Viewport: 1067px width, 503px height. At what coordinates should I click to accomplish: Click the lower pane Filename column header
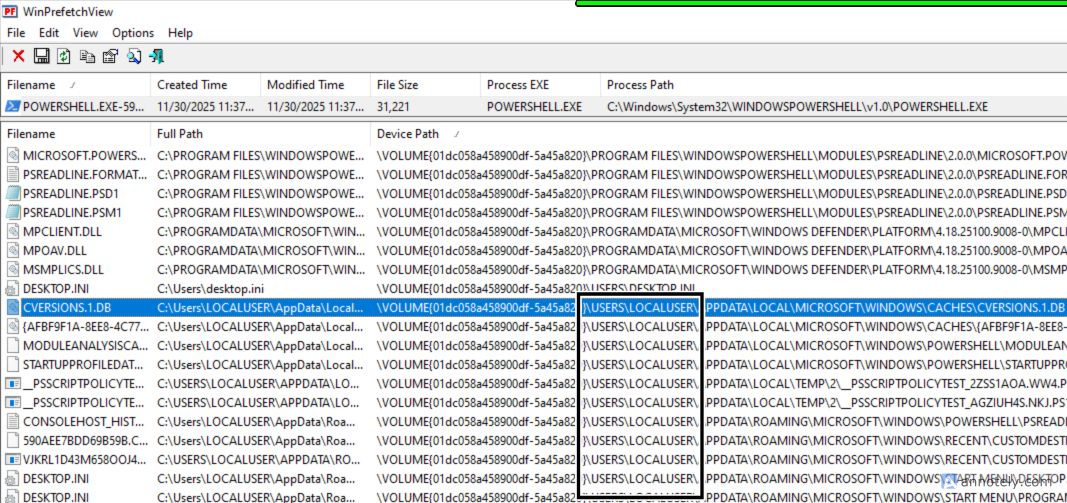[75, 134]
